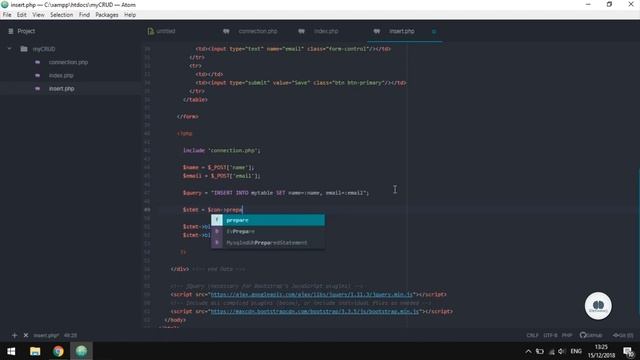Switch to the untitled tab
Viewport: 640px width, 360px height.
(166, 31)
